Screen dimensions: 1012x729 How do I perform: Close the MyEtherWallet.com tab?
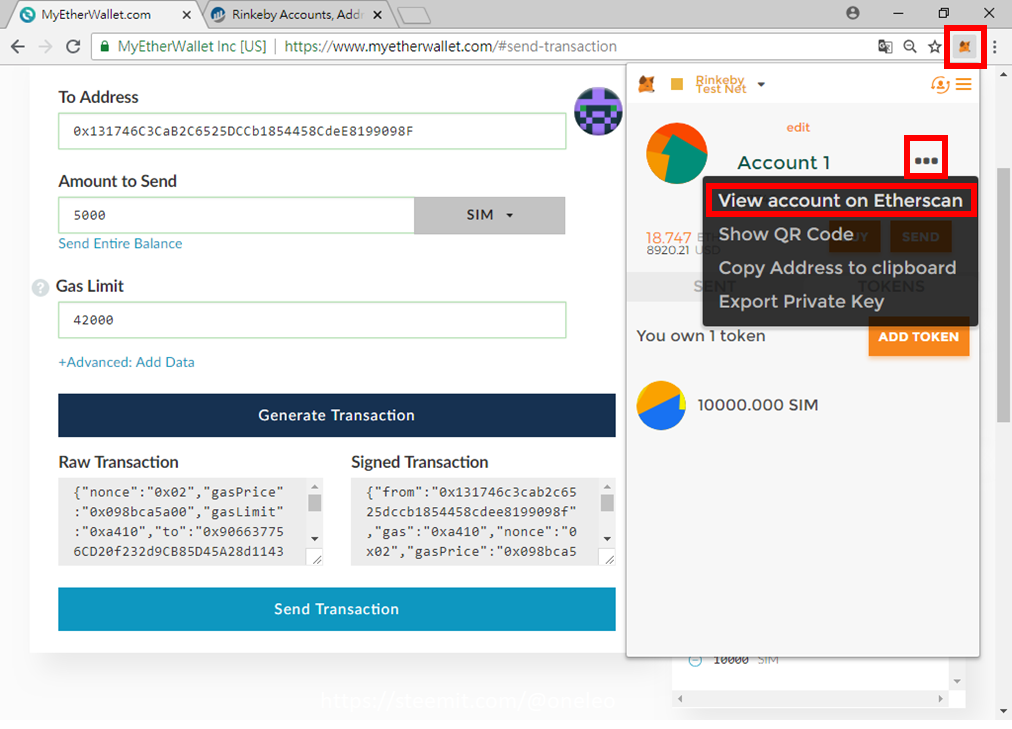tap(187, 14)
